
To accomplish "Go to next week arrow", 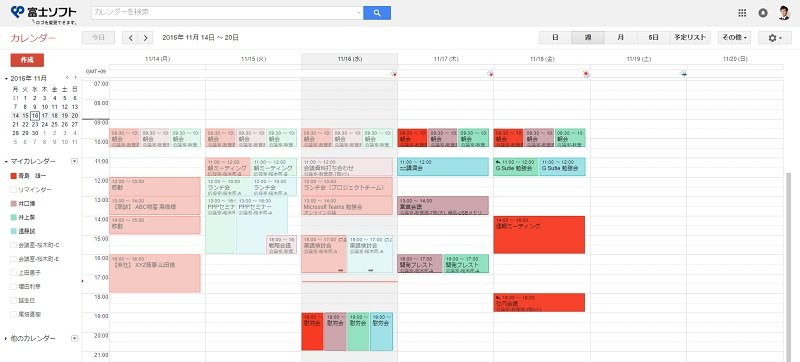I will [x=145, y=38].
